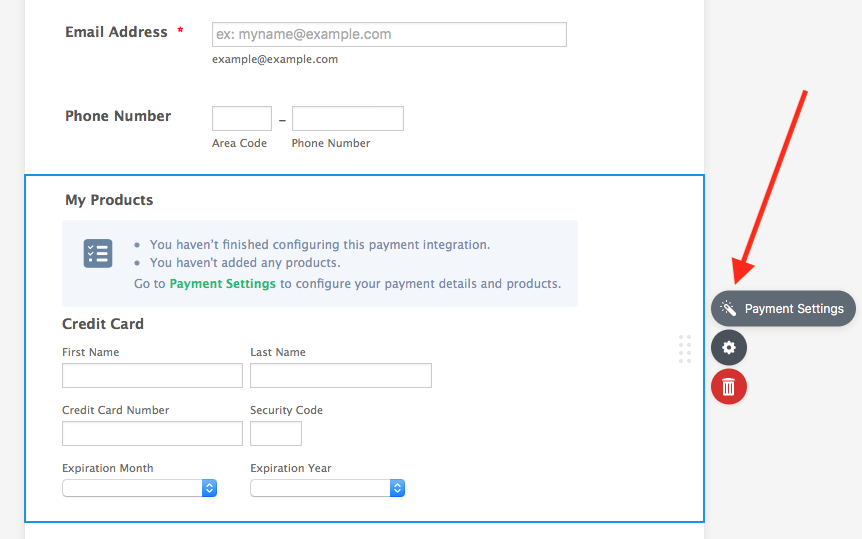Click the Email Address input field

(x=389, y=34)
